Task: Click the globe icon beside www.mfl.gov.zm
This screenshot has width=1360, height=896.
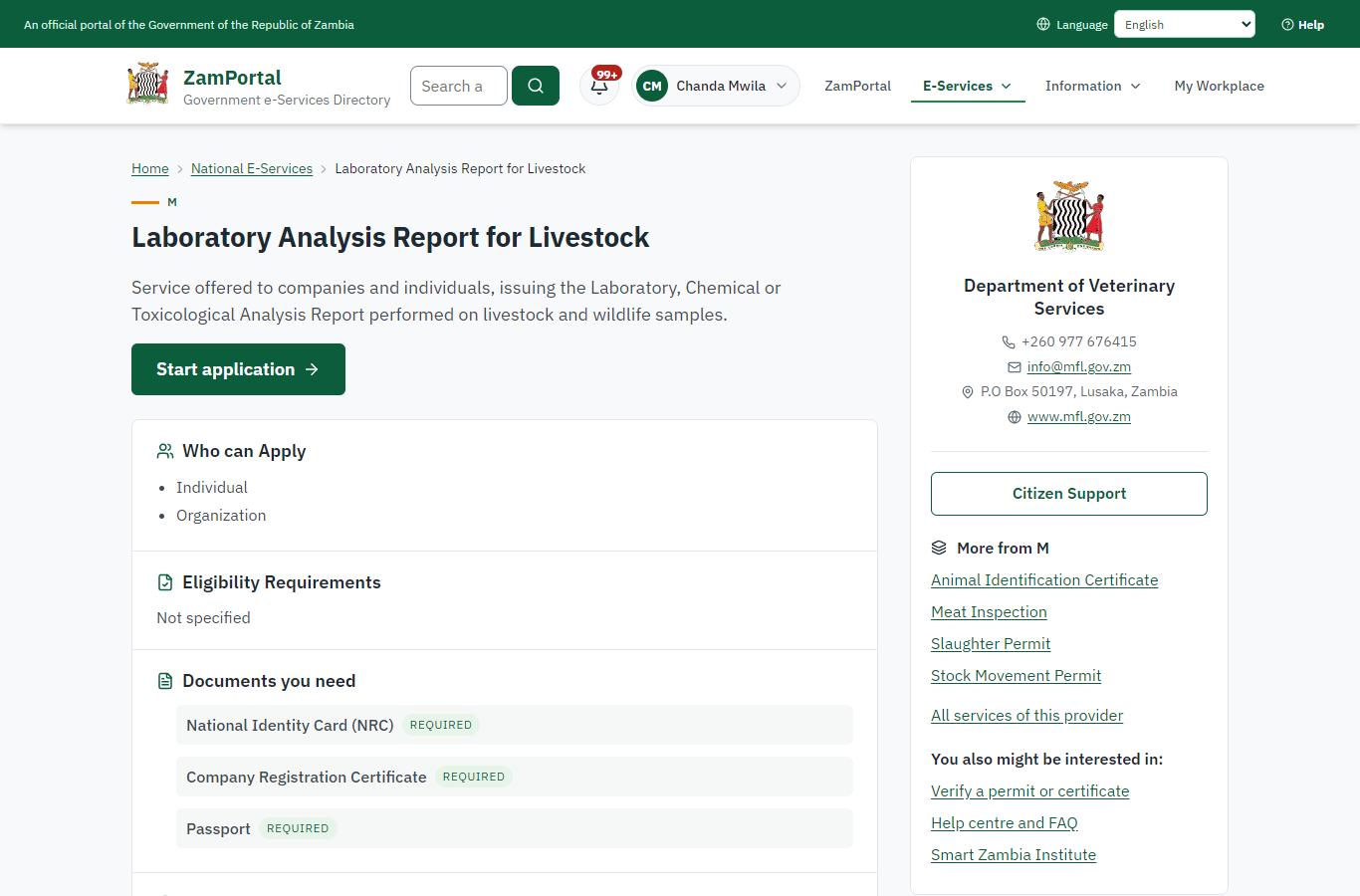Action: coord(1015,417)
